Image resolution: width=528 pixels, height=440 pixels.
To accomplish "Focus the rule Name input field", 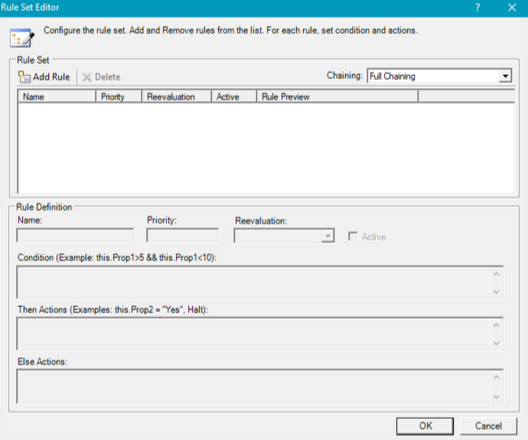I will tap(75, 235).
